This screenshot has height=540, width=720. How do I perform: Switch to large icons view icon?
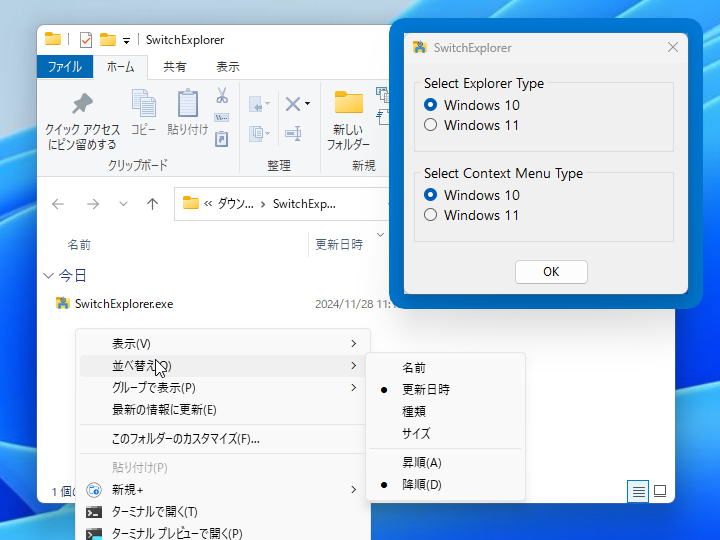(660, 491)
